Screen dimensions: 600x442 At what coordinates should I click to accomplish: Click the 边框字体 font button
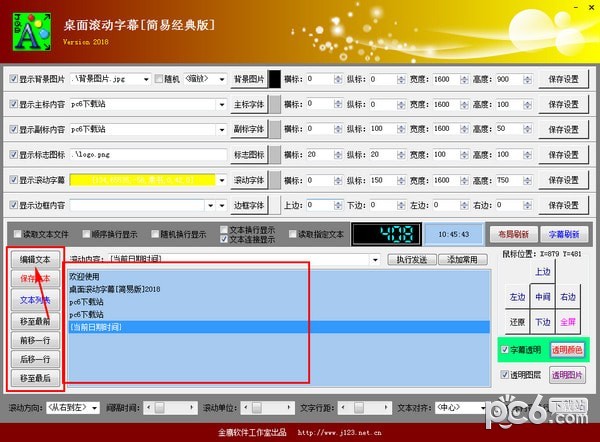pyautogui.click(x=249, y=206)
